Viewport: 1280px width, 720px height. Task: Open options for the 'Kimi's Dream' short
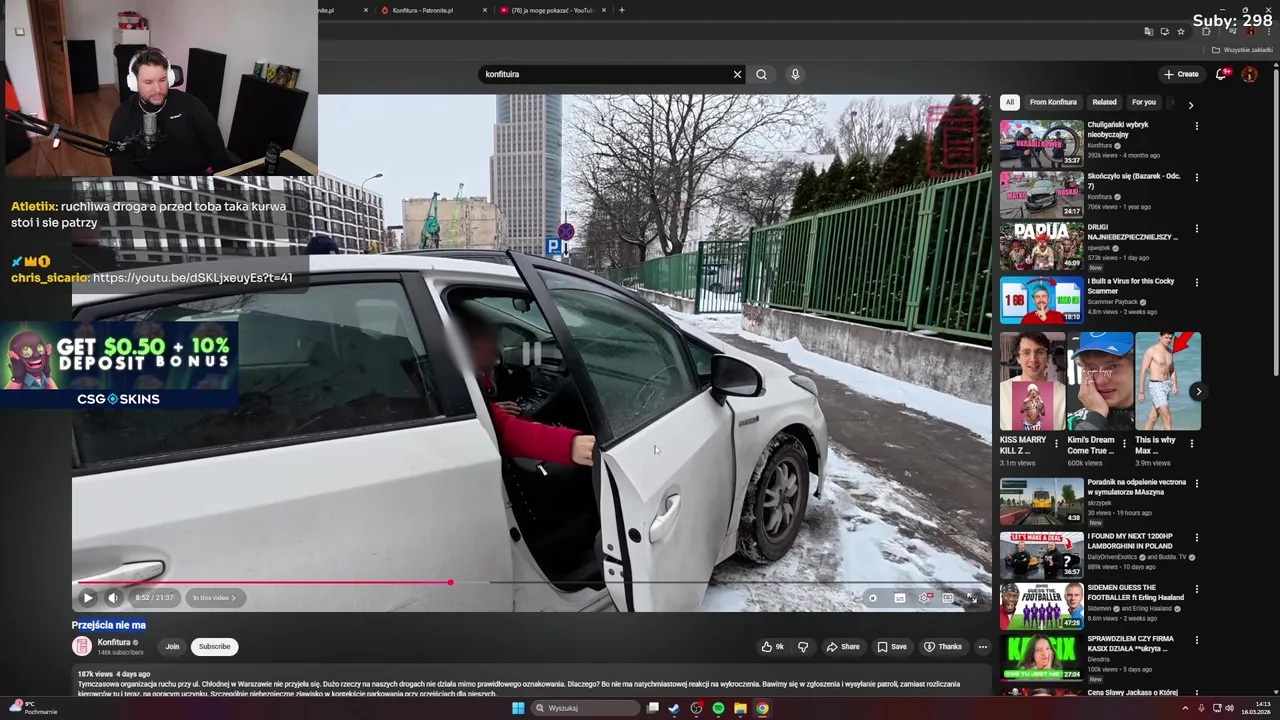[x=1123, y=443]
